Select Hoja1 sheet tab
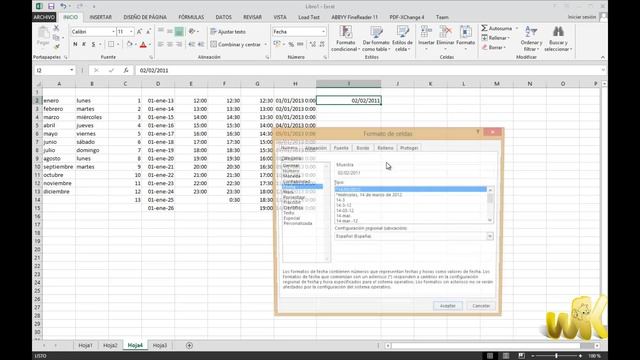 [x=85, y=345]
